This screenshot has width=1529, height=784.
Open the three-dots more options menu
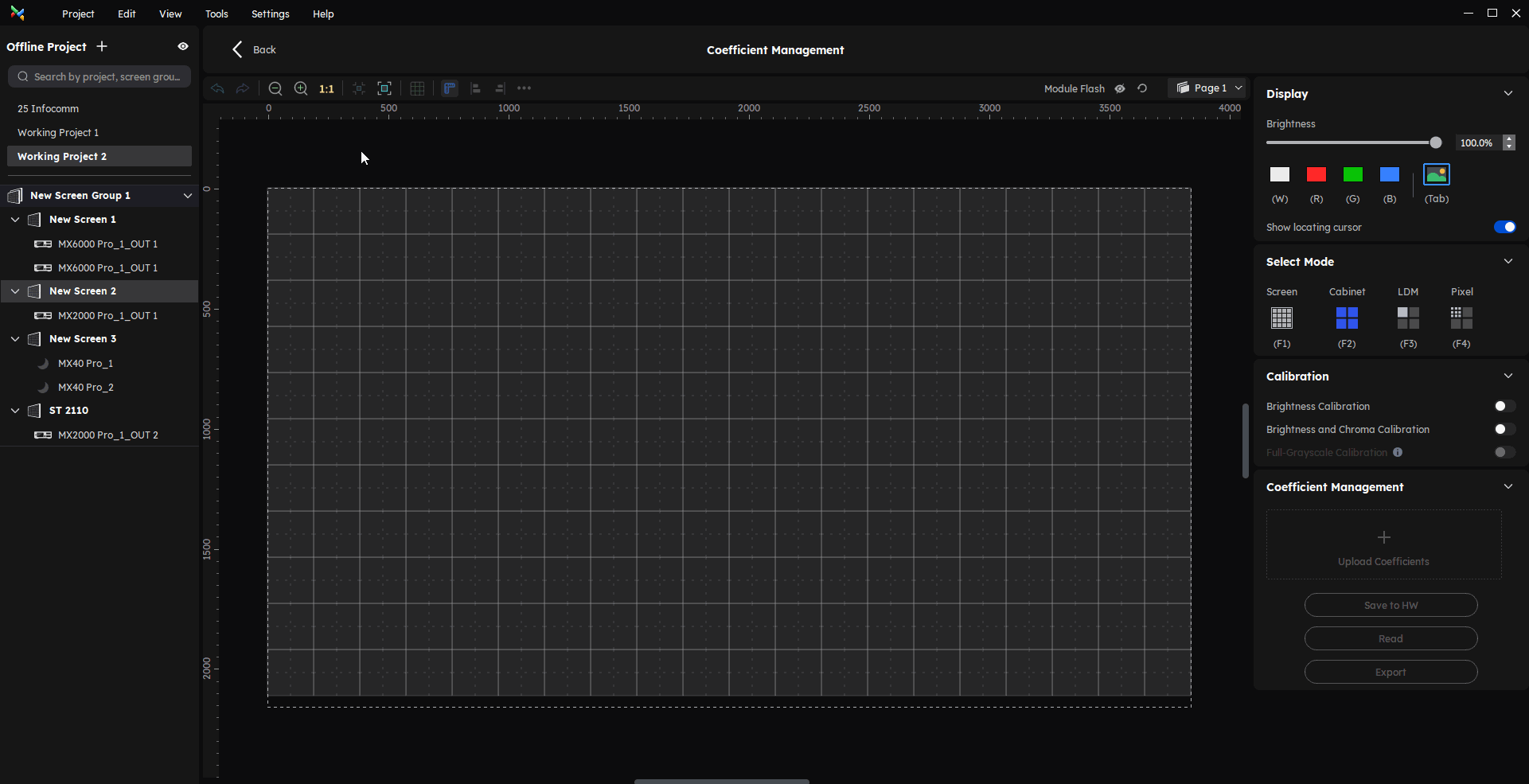[x=524, y=88]
